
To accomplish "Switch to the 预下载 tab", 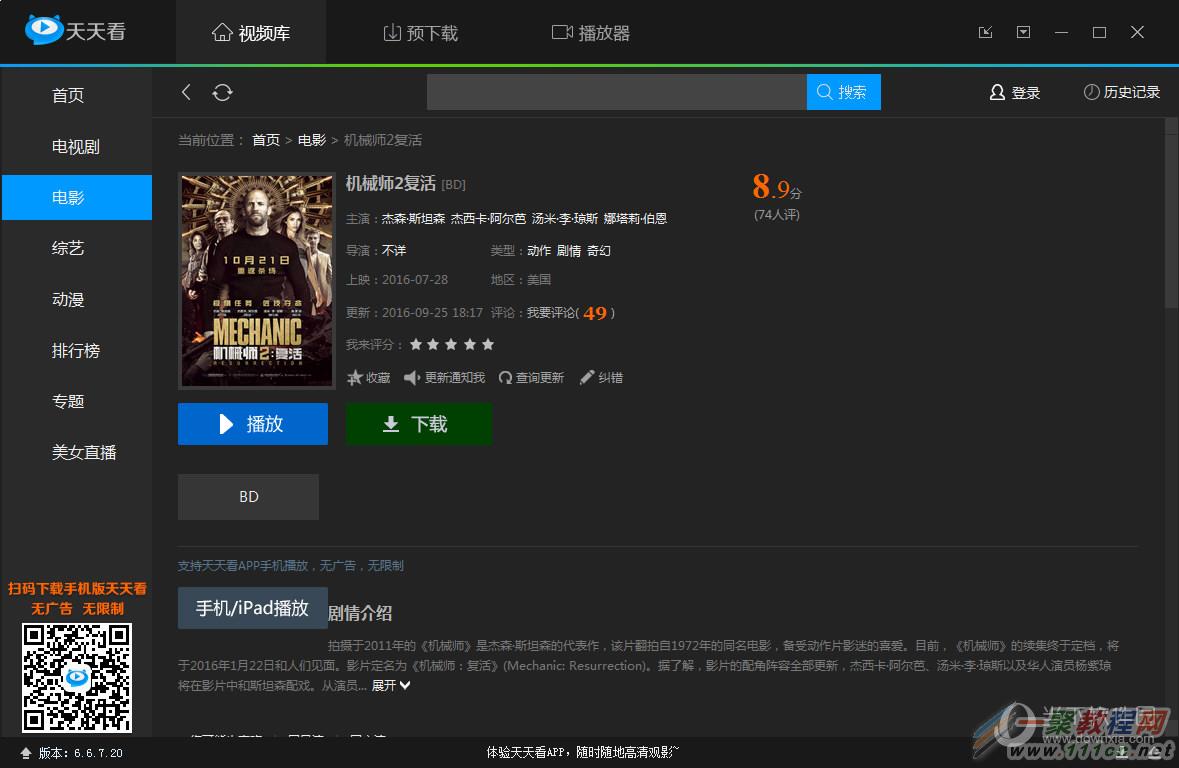I will (x=421, y=33).
